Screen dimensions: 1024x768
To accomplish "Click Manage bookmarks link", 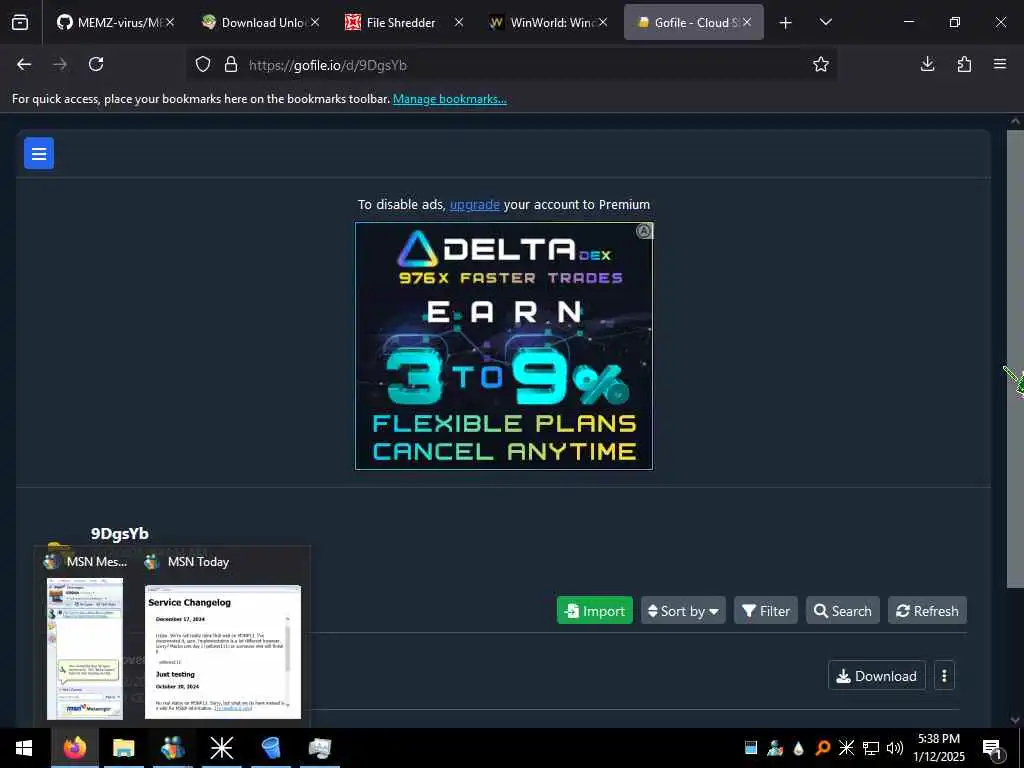I will tap(449, 99).
